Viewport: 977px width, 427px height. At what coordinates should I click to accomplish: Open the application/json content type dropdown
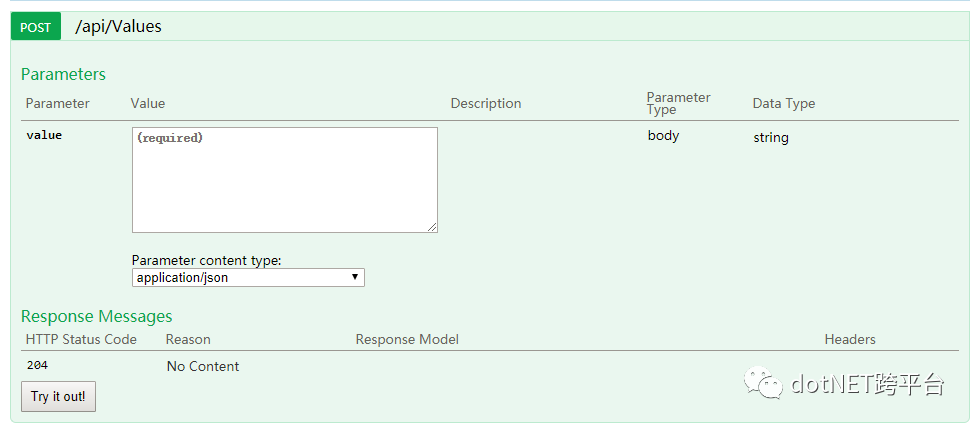point(248,278)
